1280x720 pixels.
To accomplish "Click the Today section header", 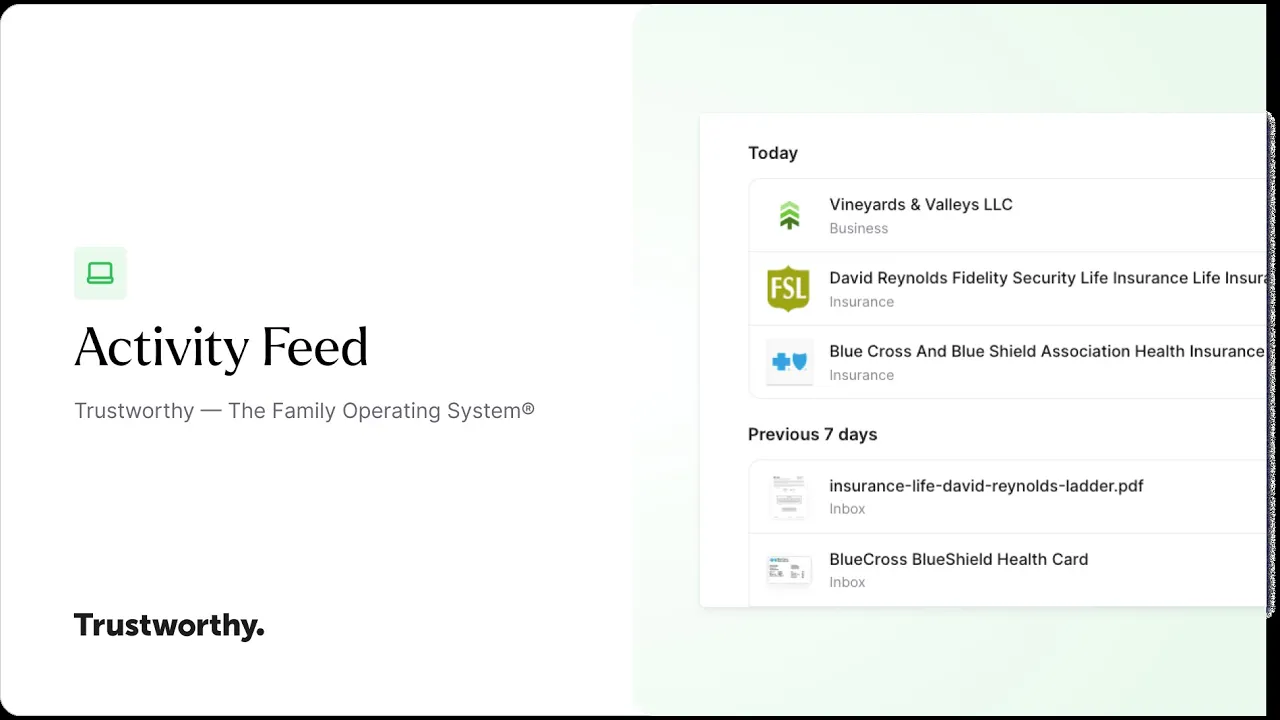I will pyautogui.click(x=773, y=153).
